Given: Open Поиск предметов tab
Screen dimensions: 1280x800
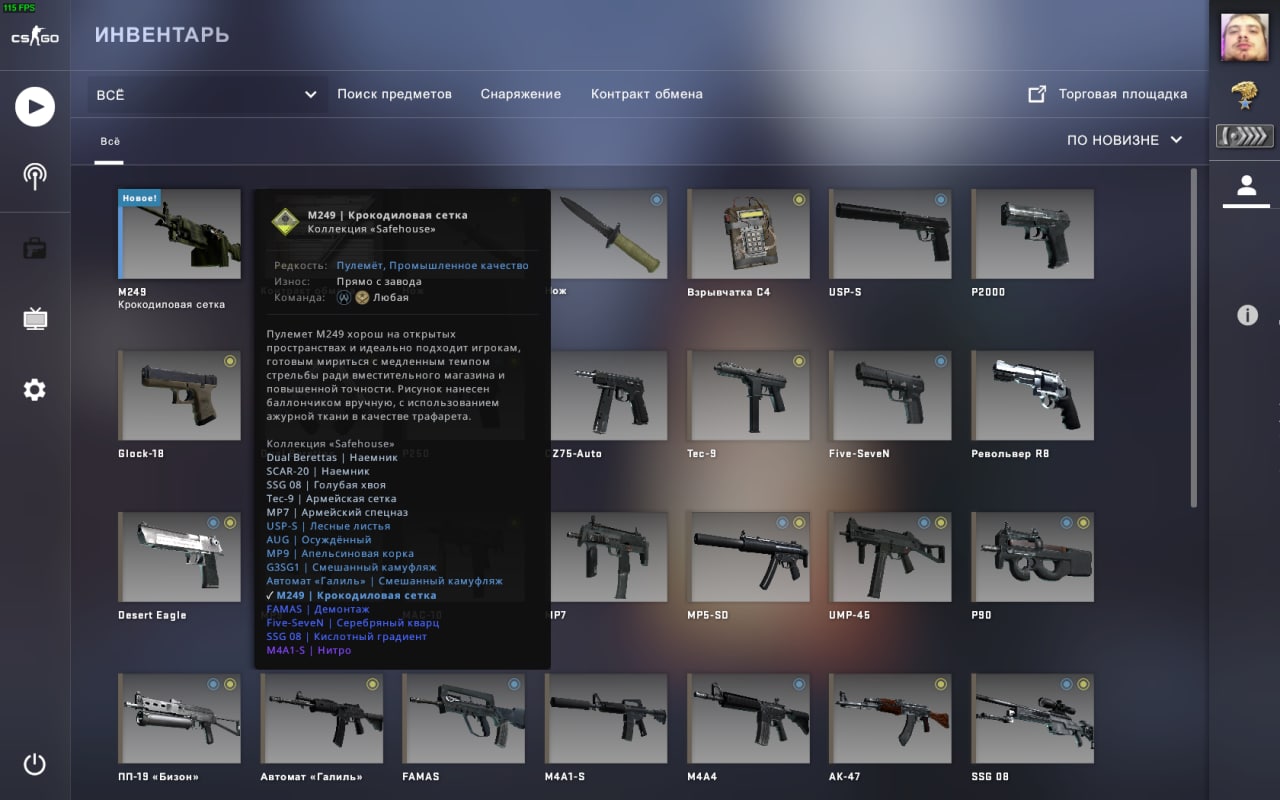Looking at the screenshot, I should click(394, 94).
